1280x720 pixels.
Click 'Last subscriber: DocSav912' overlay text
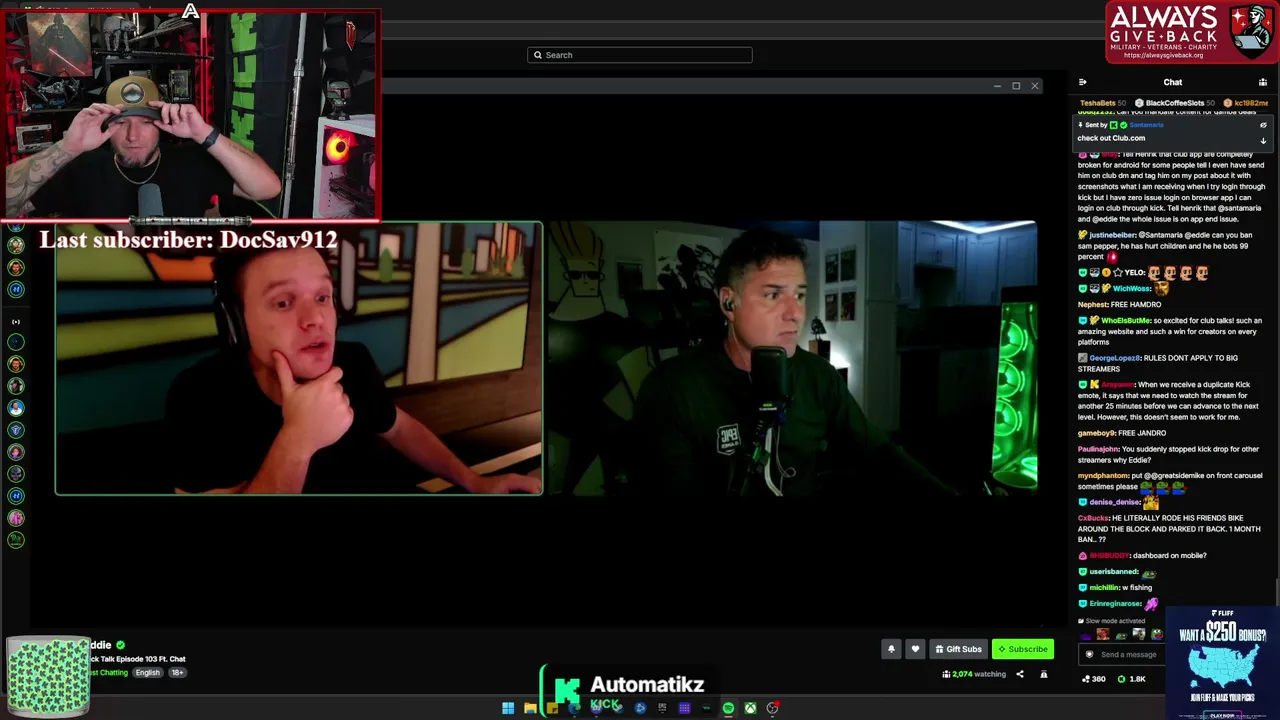189,240
